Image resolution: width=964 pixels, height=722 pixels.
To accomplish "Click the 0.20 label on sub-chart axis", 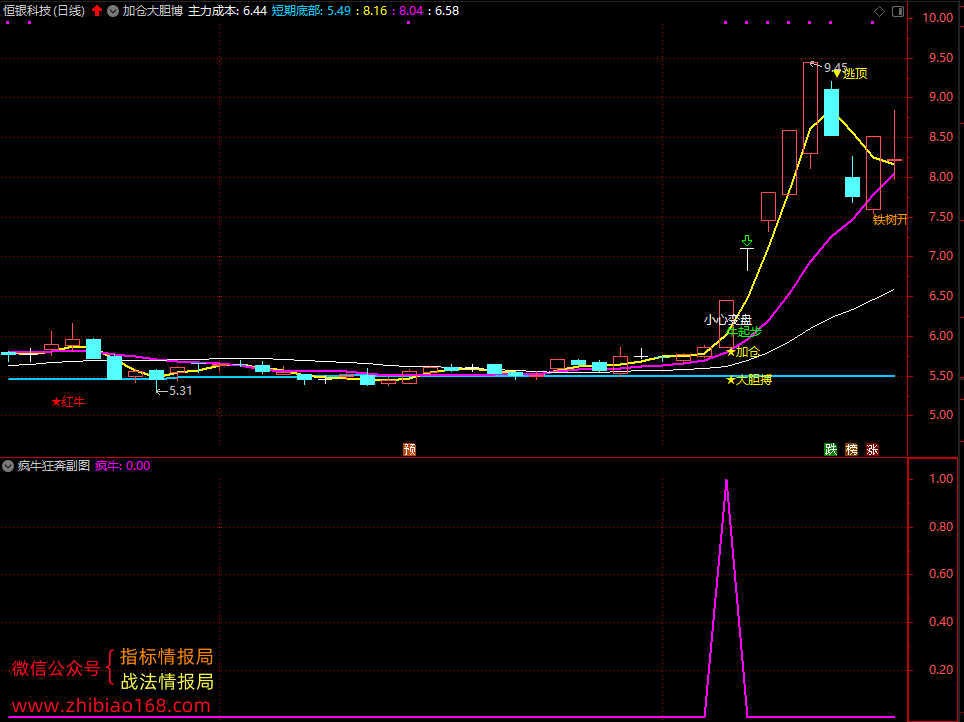I will 941,669.
